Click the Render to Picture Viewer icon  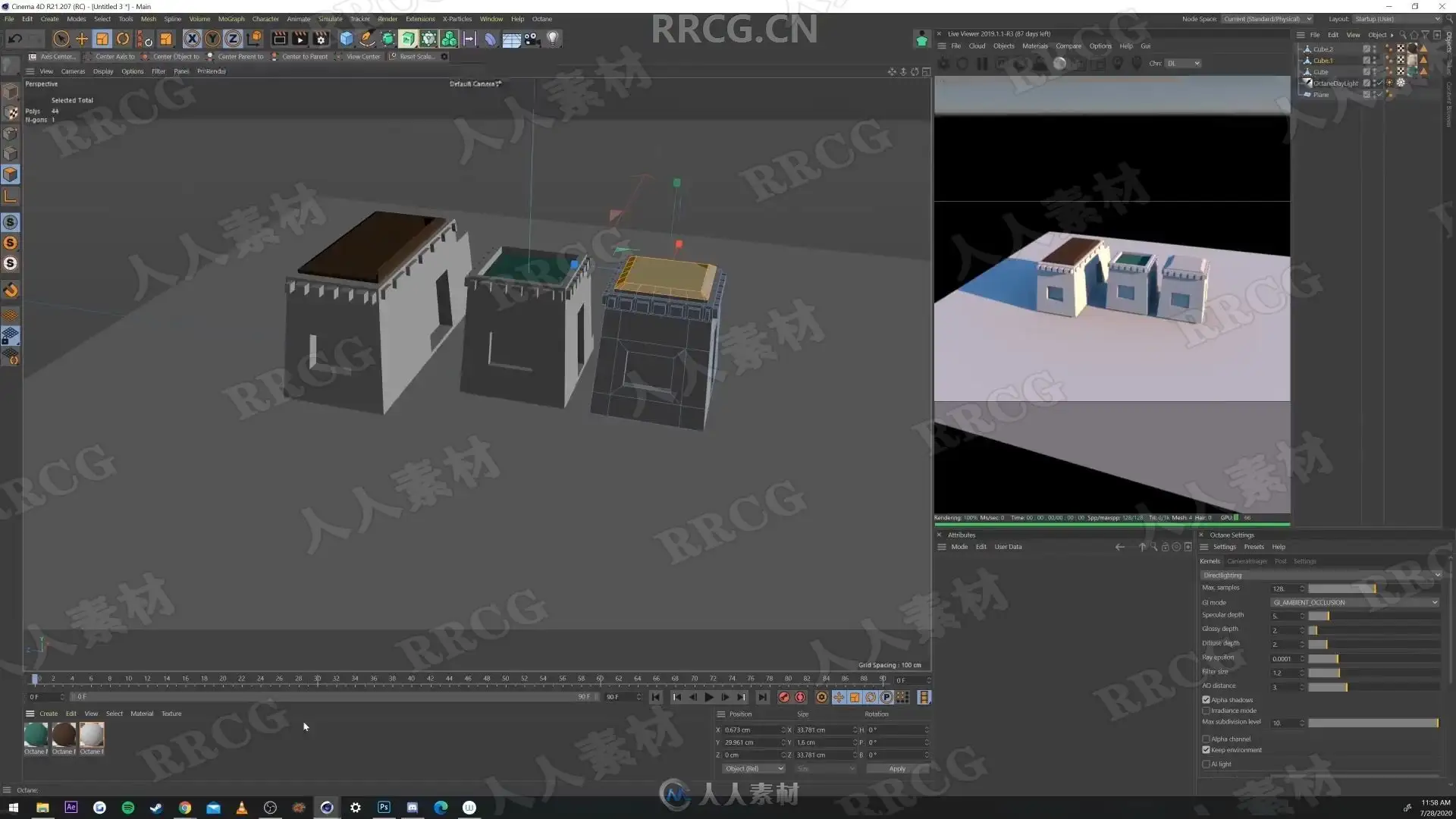coord(300,39)
